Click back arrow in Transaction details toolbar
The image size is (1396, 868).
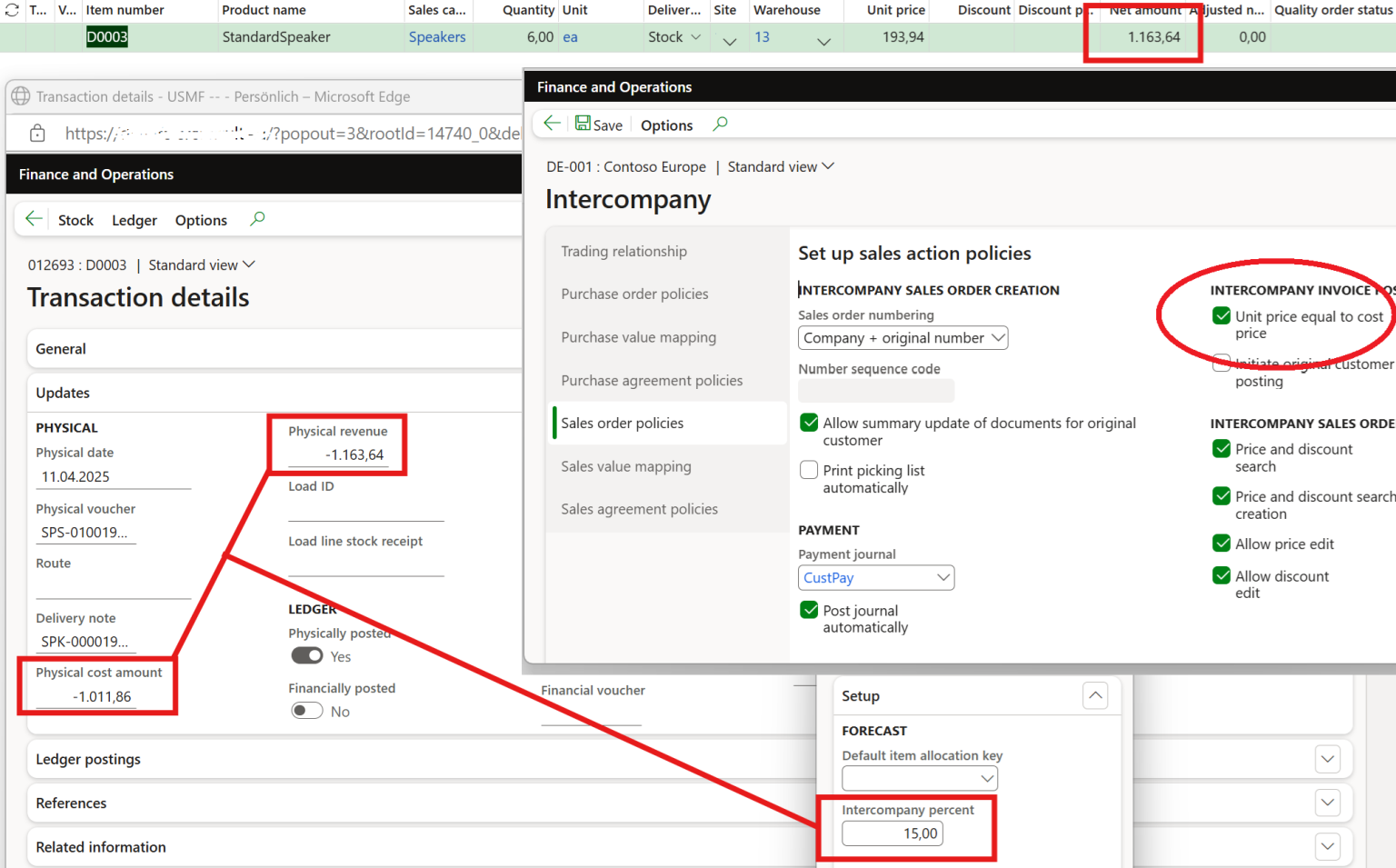click(x=34, y=219)
